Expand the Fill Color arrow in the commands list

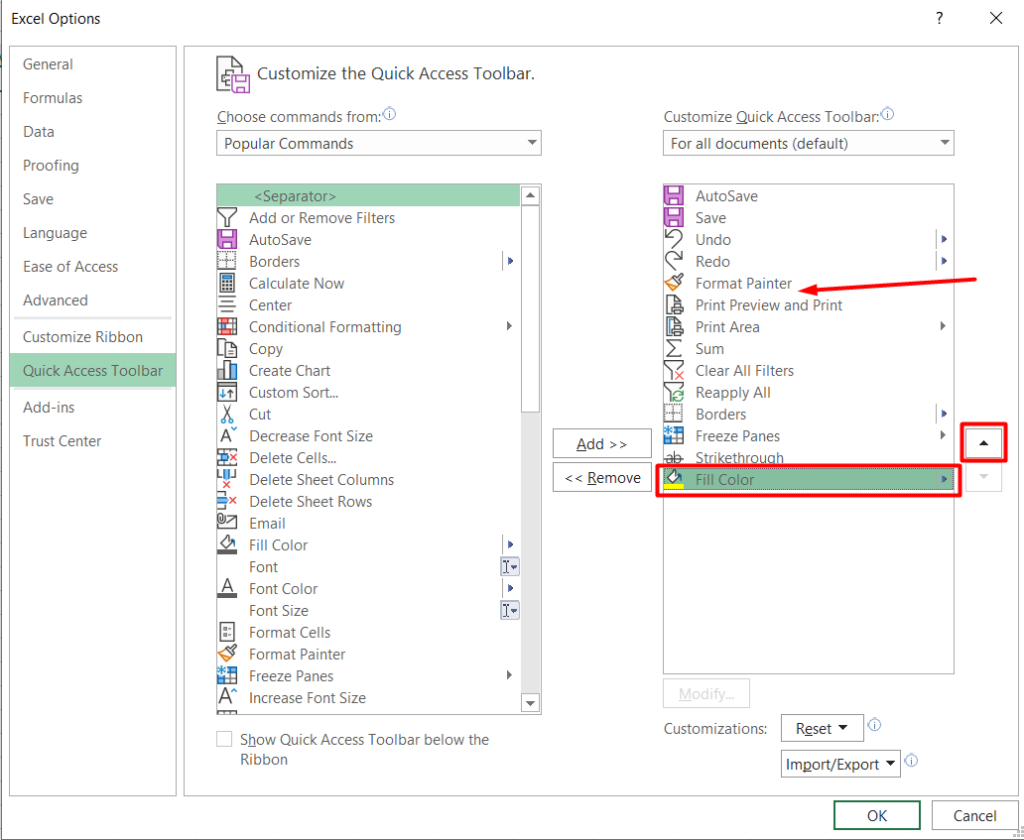[510, 545]
